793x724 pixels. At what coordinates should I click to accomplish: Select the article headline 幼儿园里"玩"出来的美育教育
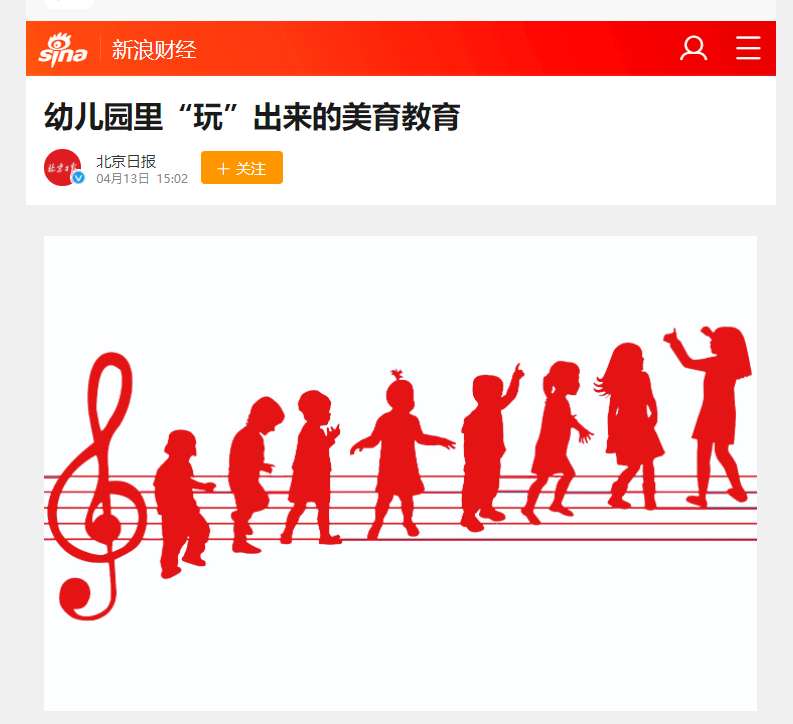252,117
